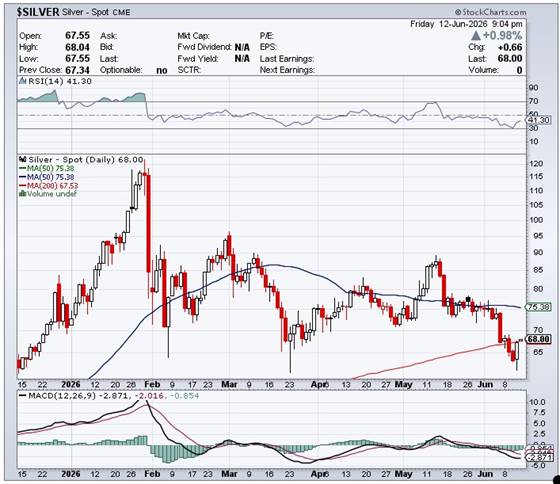The image size is (560, 484).
Task: Click the Open value 67.55
Action: 77,35
